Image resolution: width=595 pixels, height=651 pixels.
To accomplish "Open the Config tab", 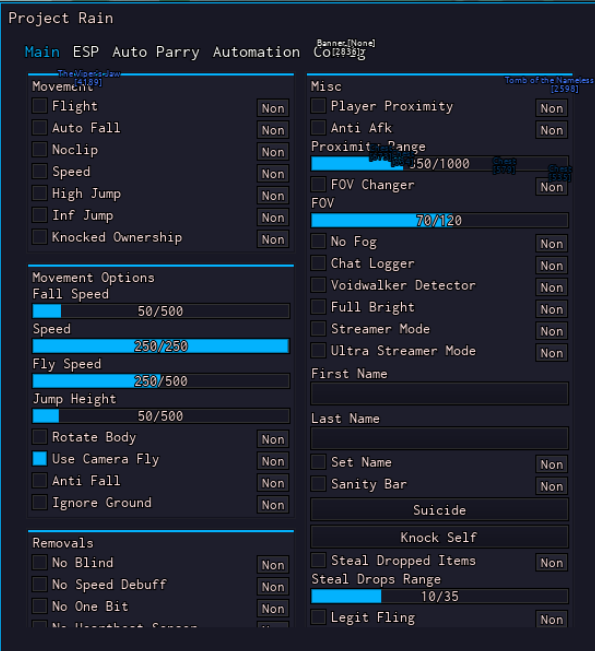I will point(339,52).
